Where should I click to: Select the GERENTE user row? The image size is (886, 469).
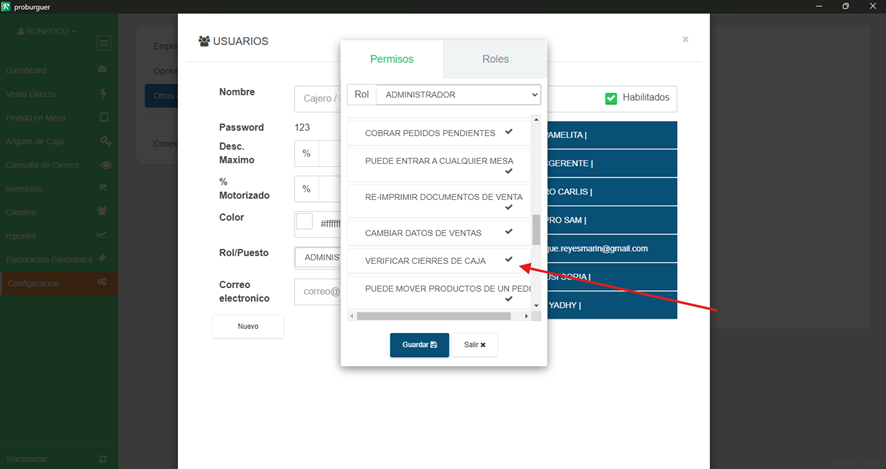pyautogui.click(x=612, y=163)
